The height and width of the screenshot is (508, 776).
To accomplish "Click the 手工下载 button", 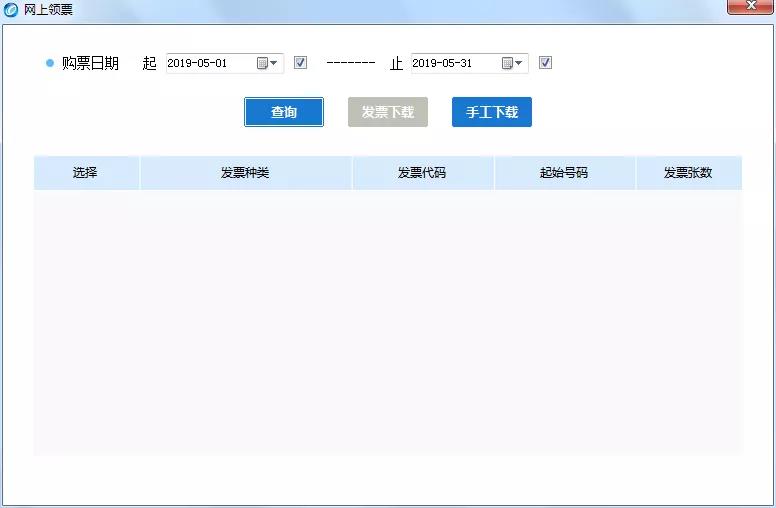I will click(492, 112).
